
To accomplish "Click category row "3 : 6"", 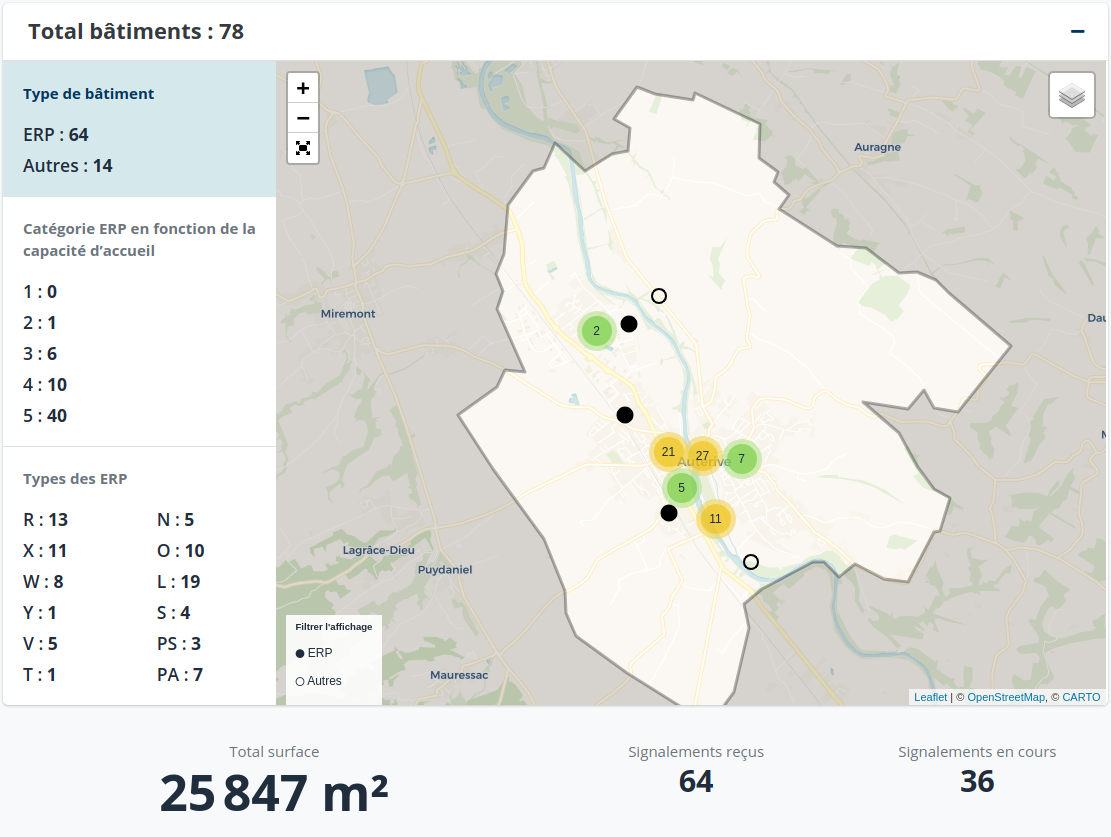I will point(40,354).
